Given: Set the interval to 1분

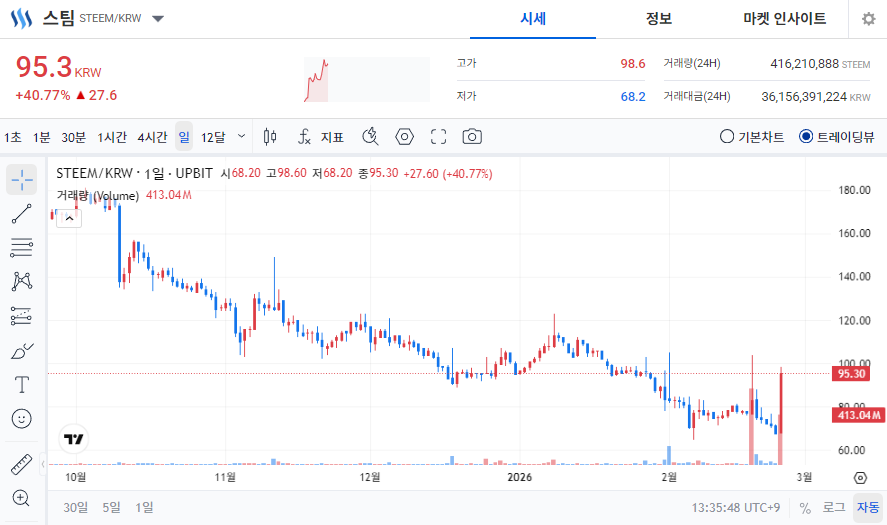Looking at the screenshot, I should click(x=41, y=137).
